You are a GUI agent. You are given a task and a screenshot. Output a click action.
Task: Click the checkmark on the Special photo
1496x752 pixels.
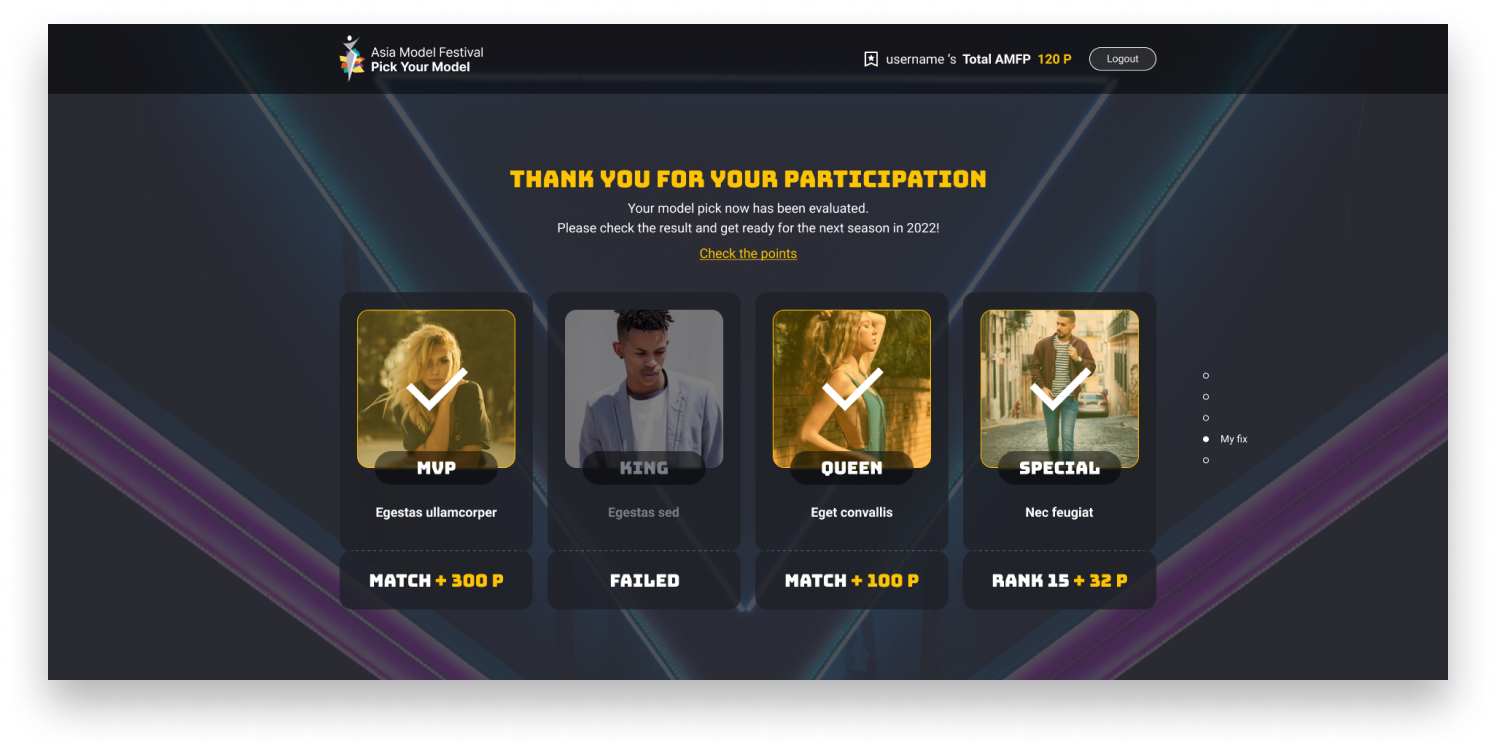coord(1060,388)
